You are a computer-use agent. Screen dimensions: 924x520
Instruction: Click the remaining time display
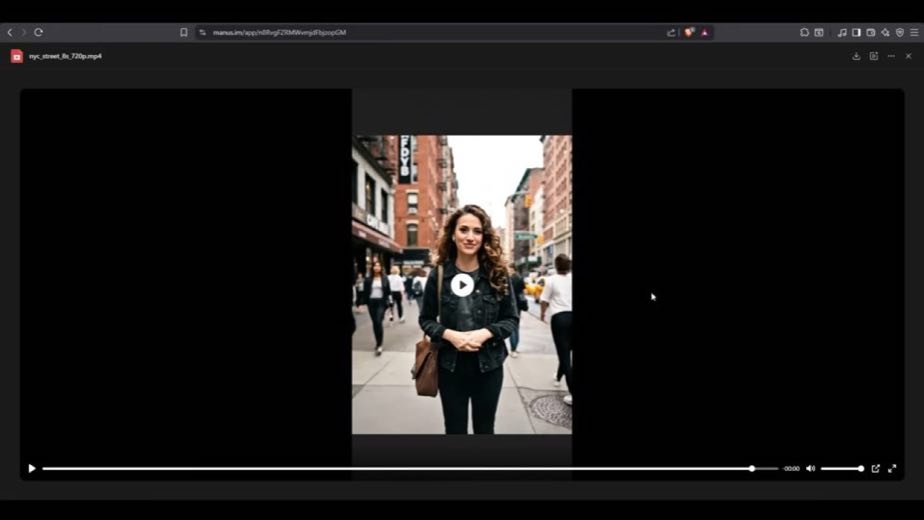pyautogui.click(x=791, y=469)
